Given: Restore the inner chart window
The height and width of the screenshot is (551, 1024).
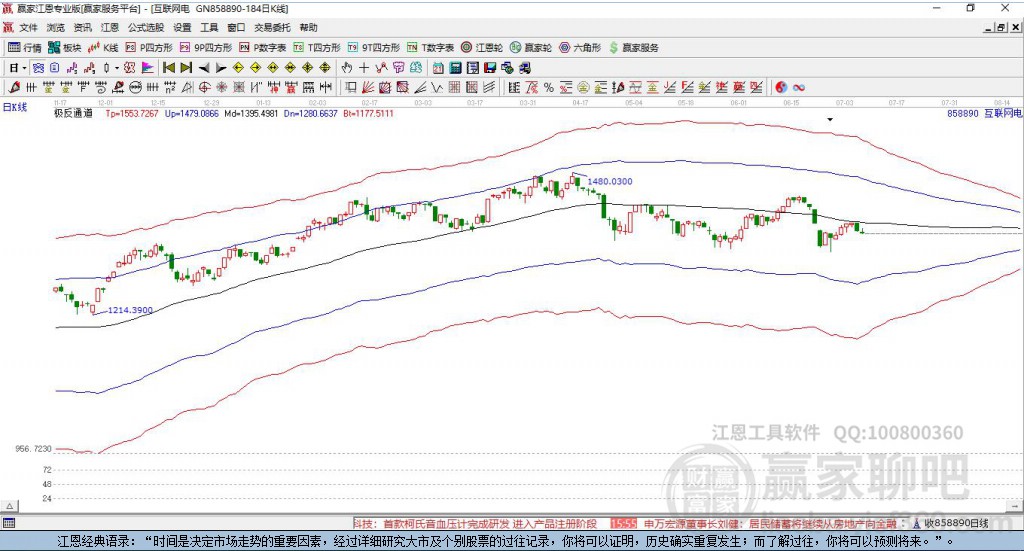Looking at the screenshot, I should 1002,27.
